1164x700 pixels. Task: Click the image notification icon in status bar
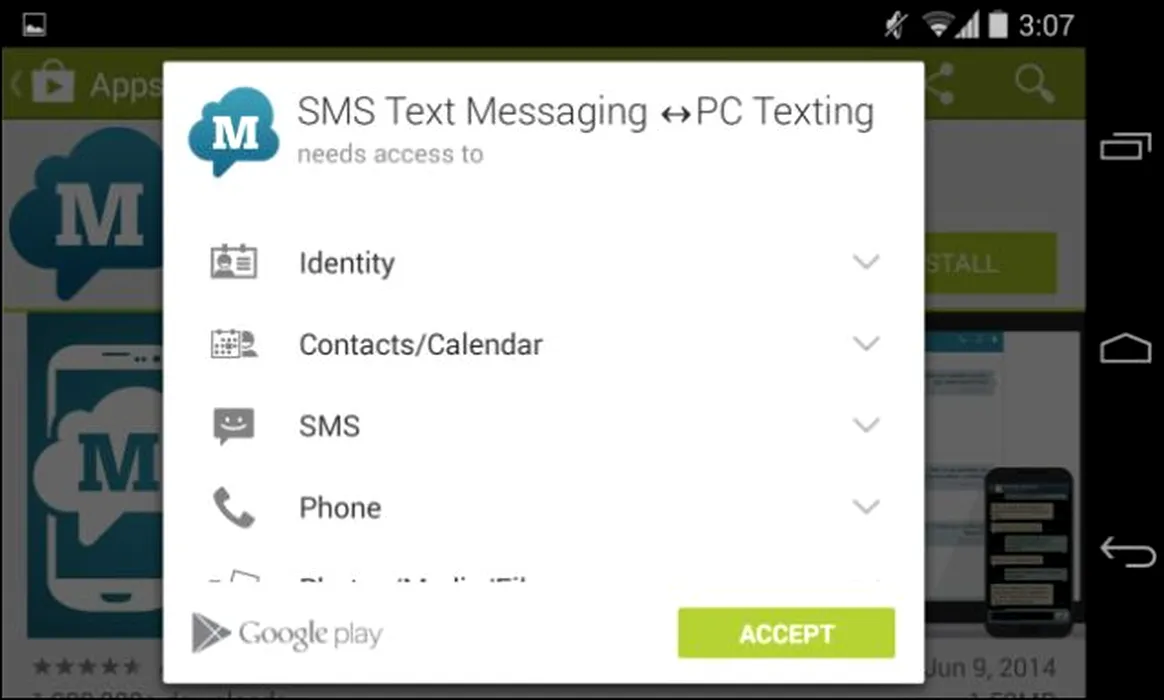(x=34, y=24)
